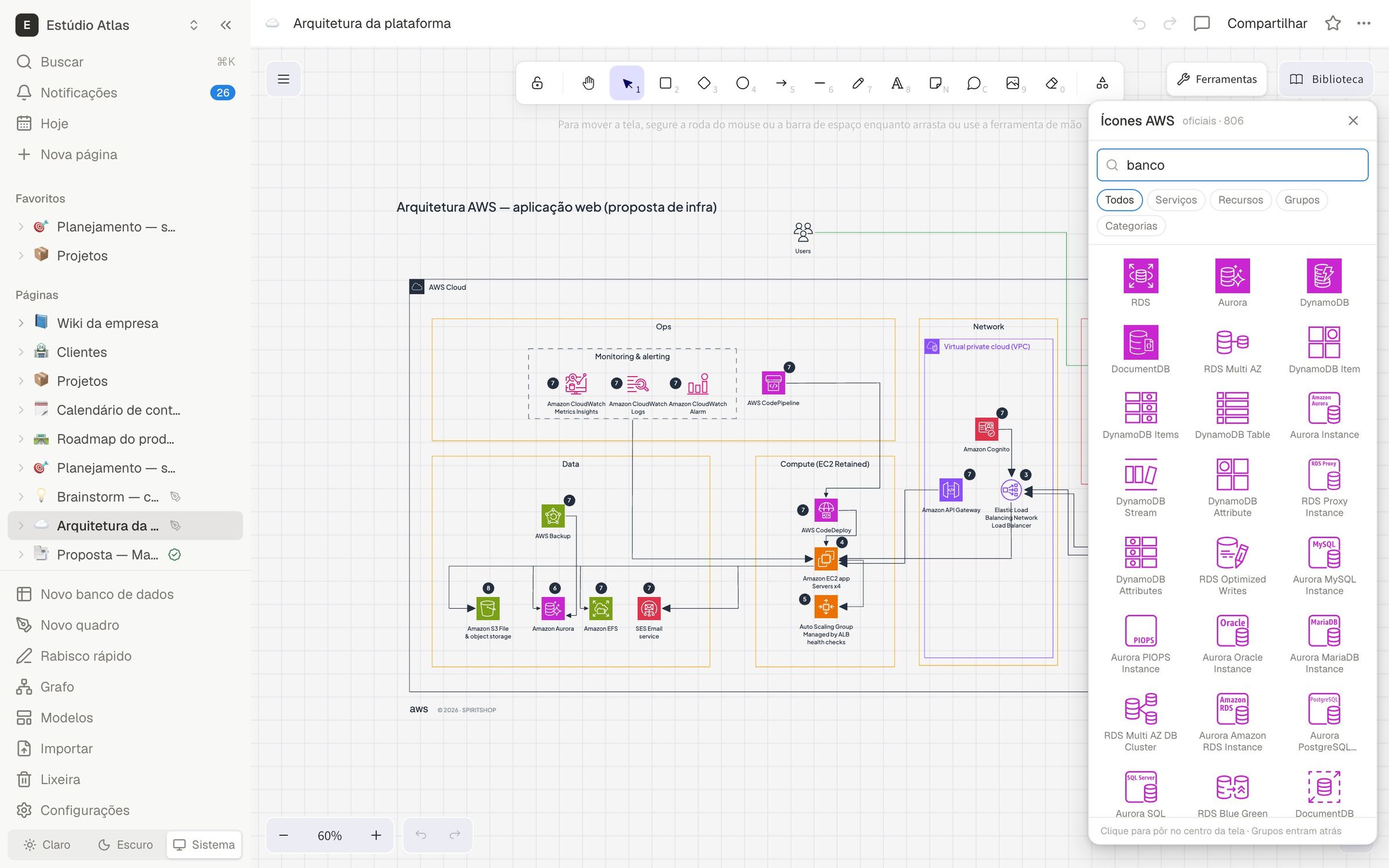Viewport: 1389px width, 868px height.
Task: Select the pencil draw tool
Action: 858,83
